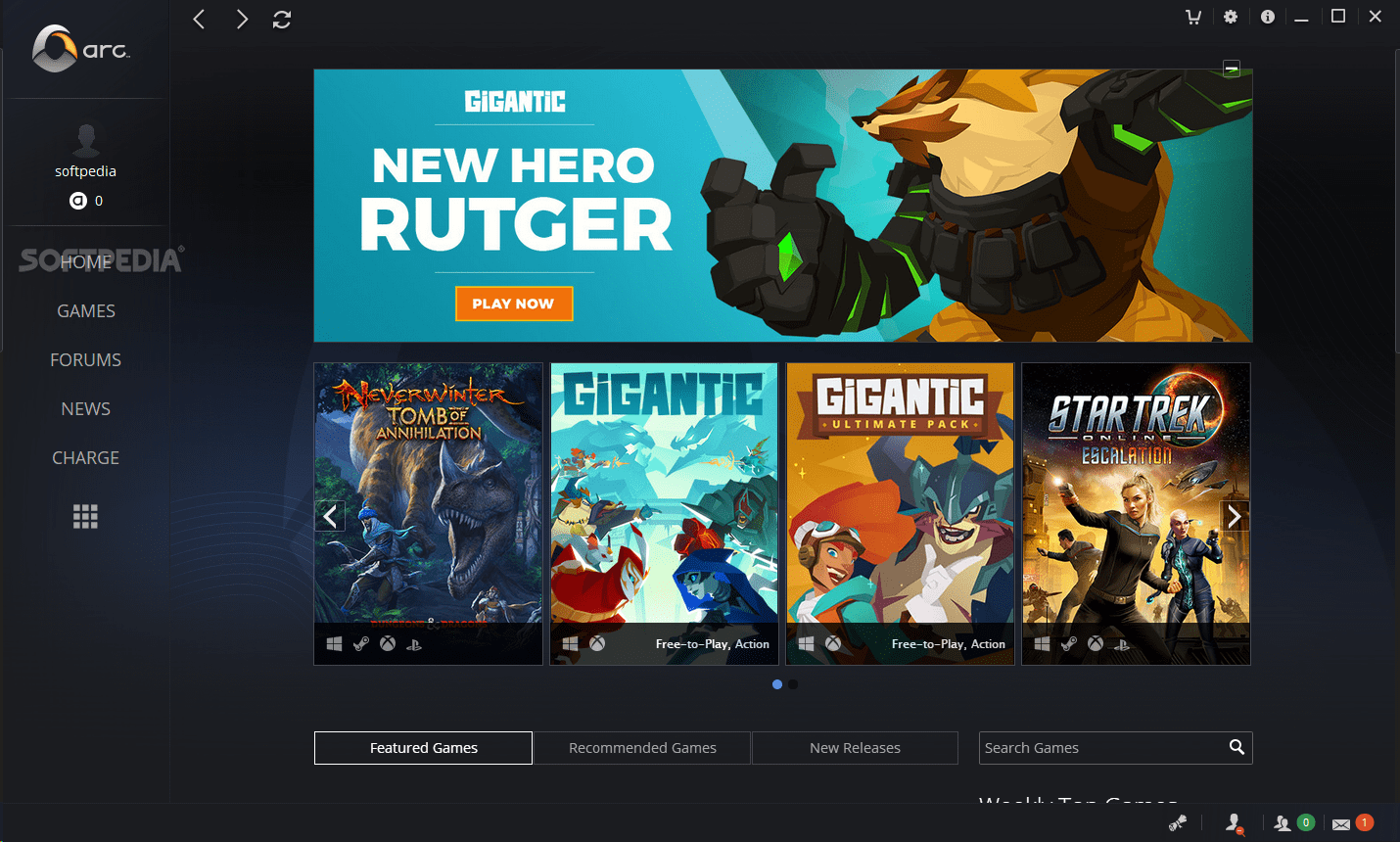Refresh the page with reload icon
Screen dimensions: 1400x842
(282, 19)
